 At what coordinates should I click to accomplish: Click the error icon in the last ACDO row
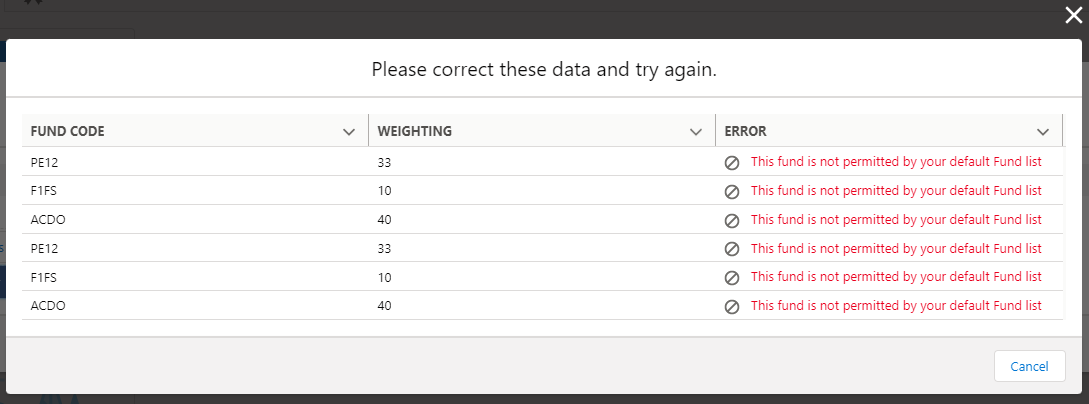point(732,306)
